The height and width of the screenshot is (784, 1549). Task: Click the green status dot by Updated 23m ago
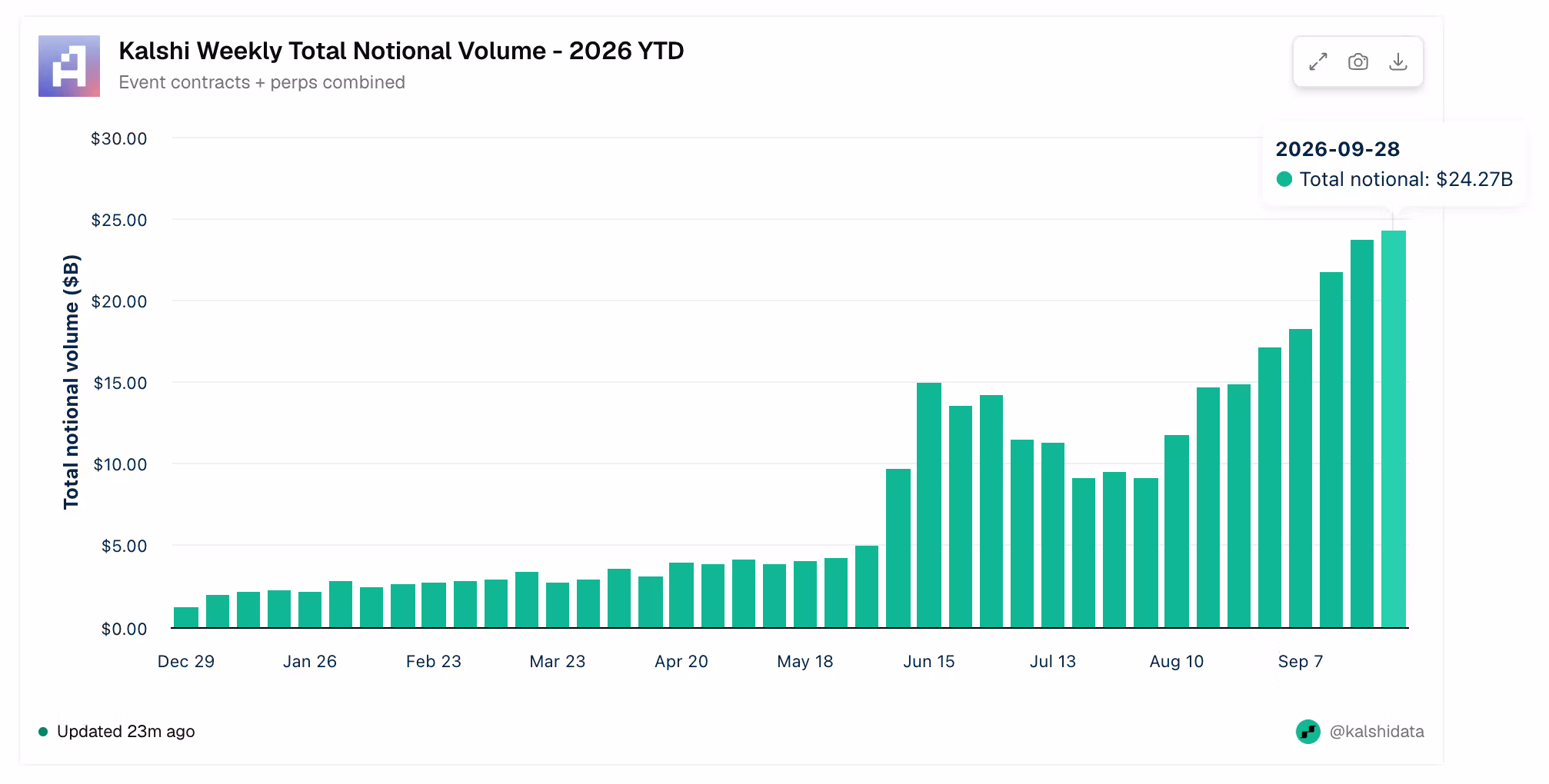pyautogui.click(x=43, y=732)
